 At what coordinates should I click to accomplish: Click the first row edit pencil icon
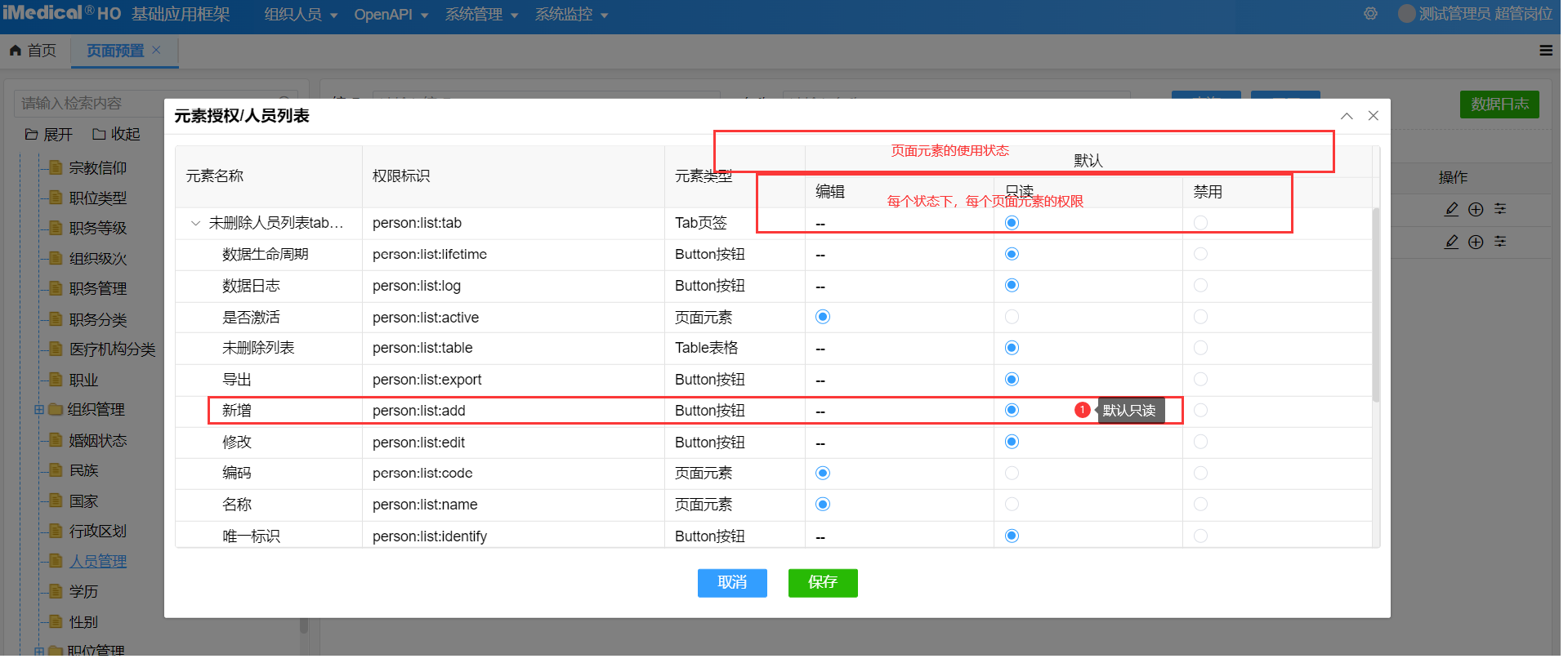pos(1451,209)
